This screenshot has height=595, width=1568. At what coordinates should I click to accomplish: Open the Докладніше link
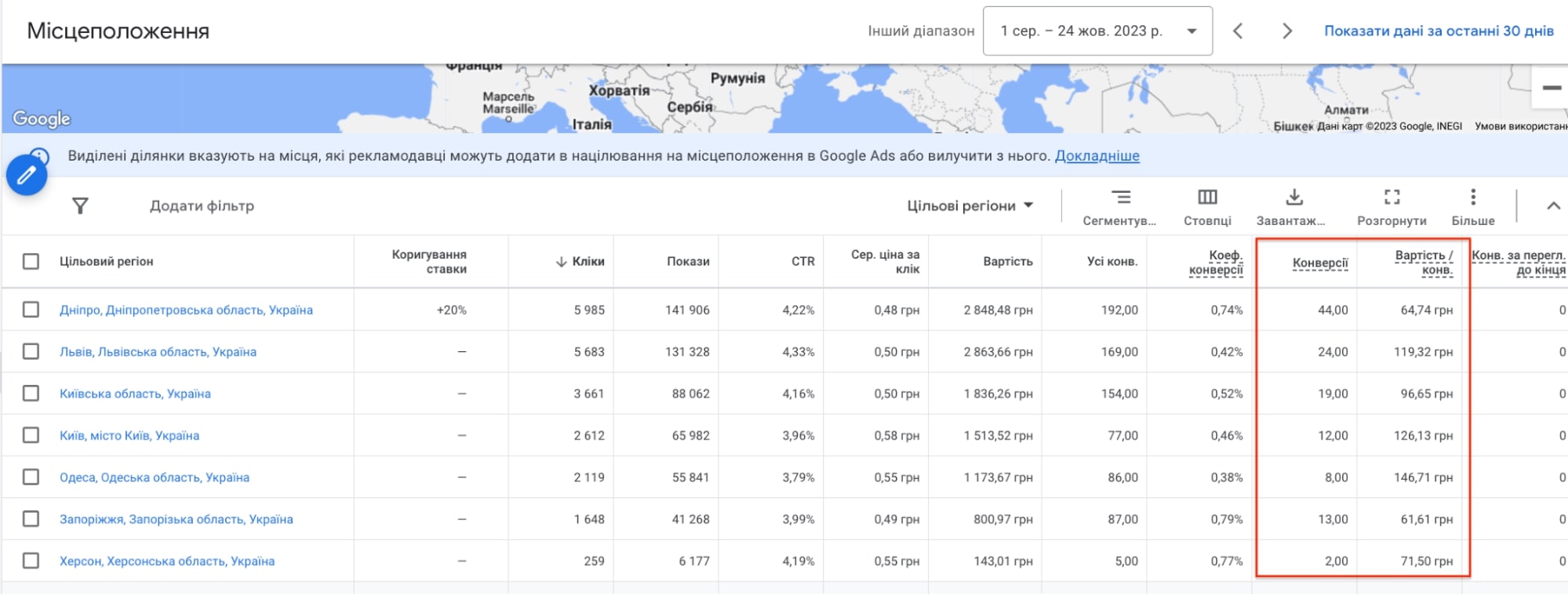1097,156
